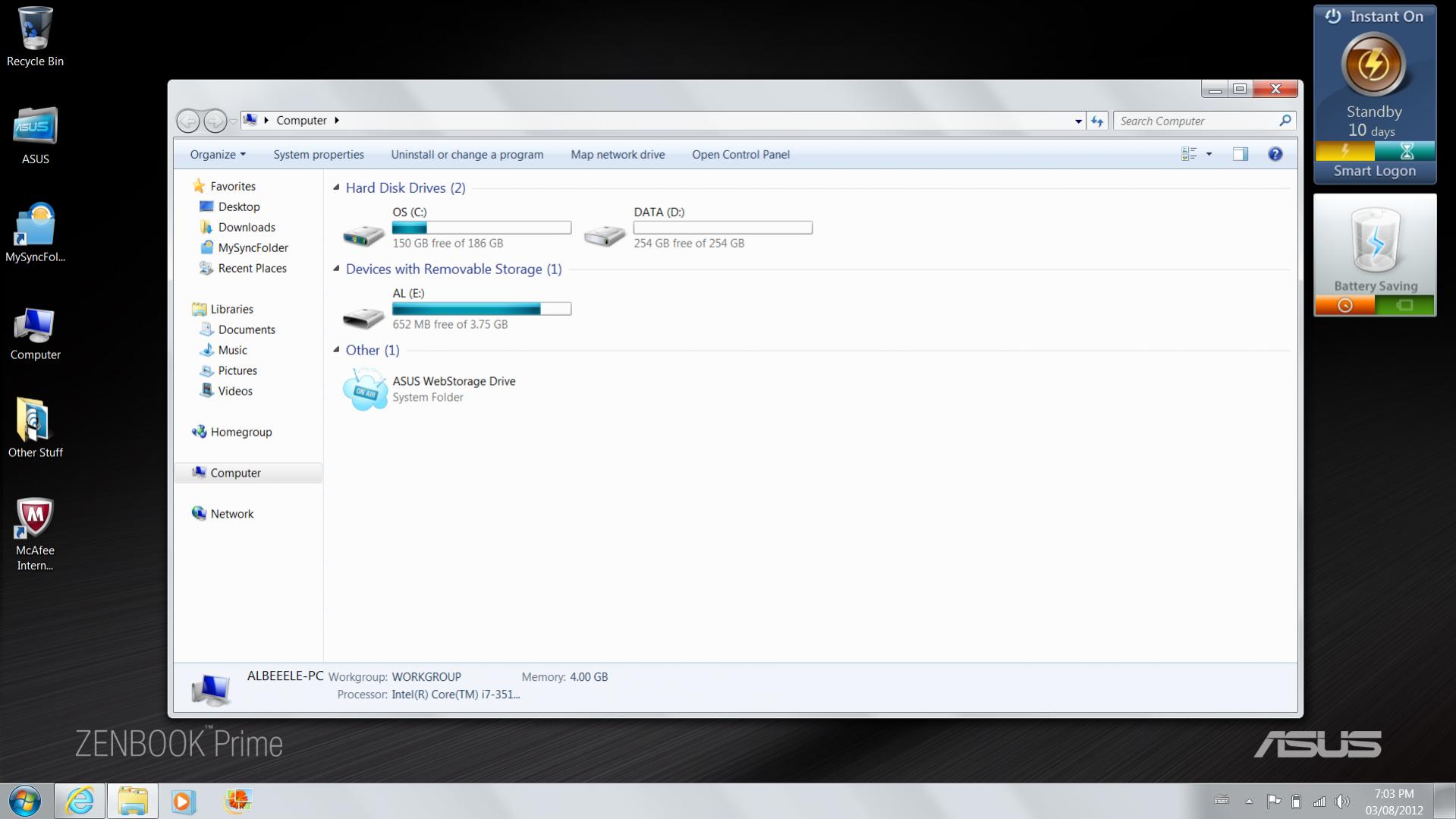This screenshot has height=819, width=1456.
Task: Toggle the Instant On power icon
Action: click(x=1332, y=17)
